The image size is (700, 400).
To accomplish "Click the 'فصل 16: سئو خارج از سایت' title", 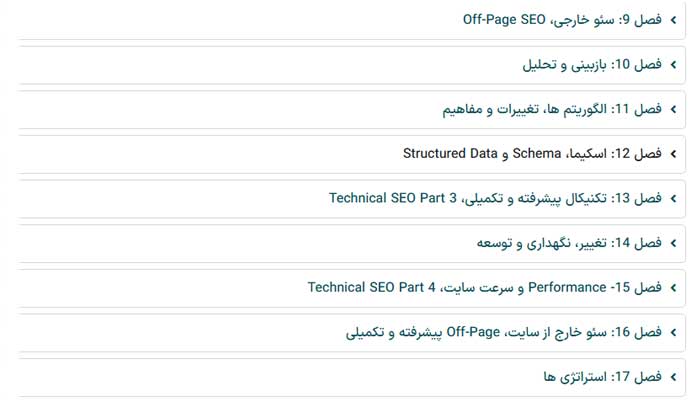I will [x=503, y=332].
